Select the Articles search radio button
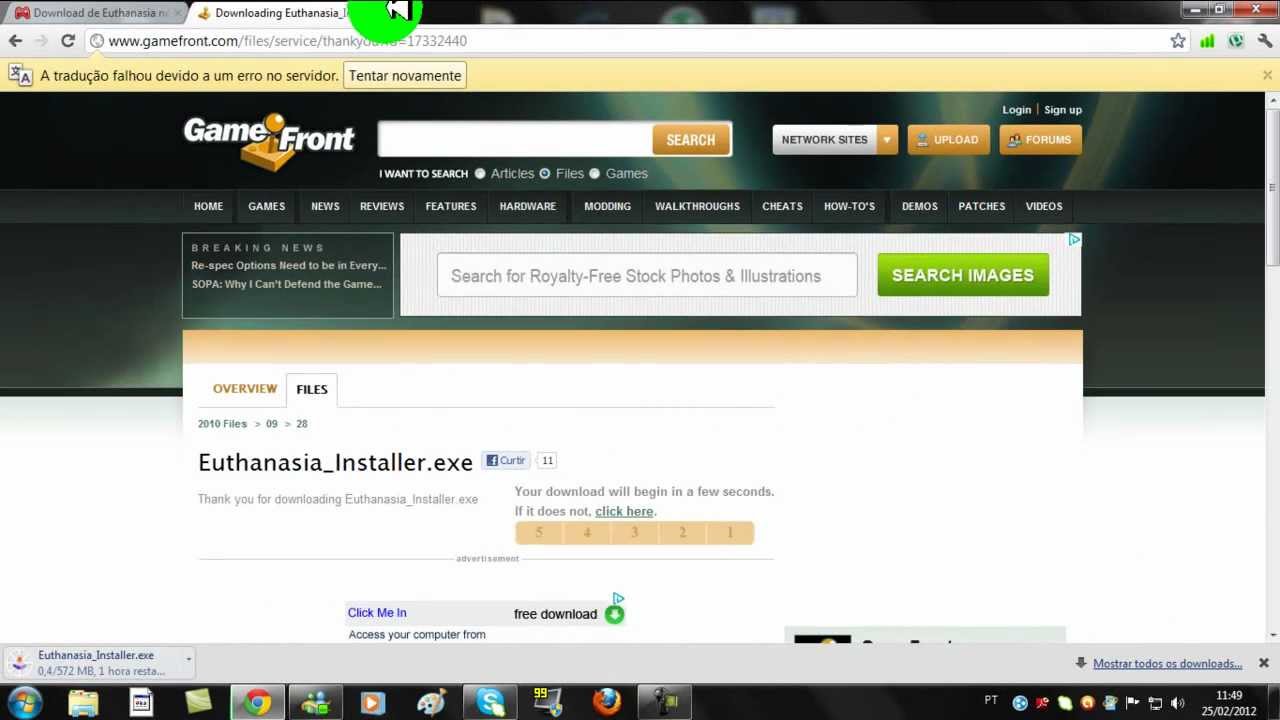The image size is (1280, 720). tap(480, 173)
